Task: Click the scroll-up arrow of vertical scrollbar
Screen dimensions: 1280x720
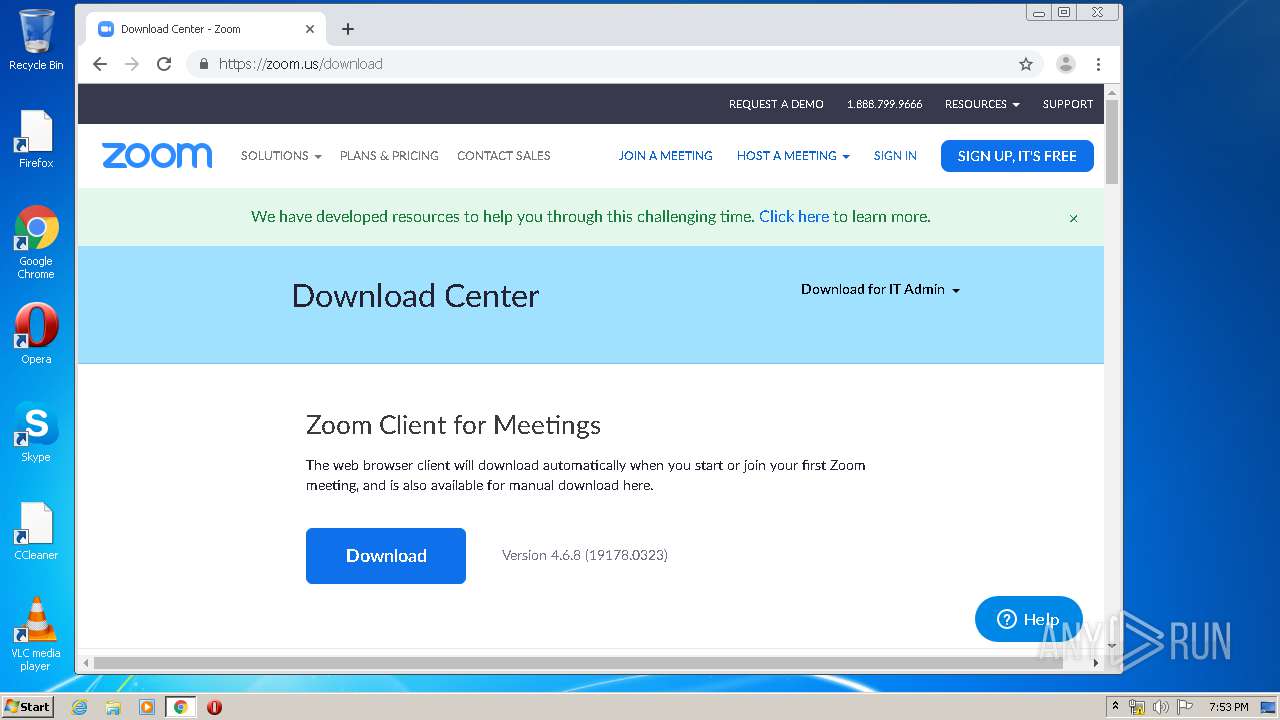Action: [x=1111, y=92]
